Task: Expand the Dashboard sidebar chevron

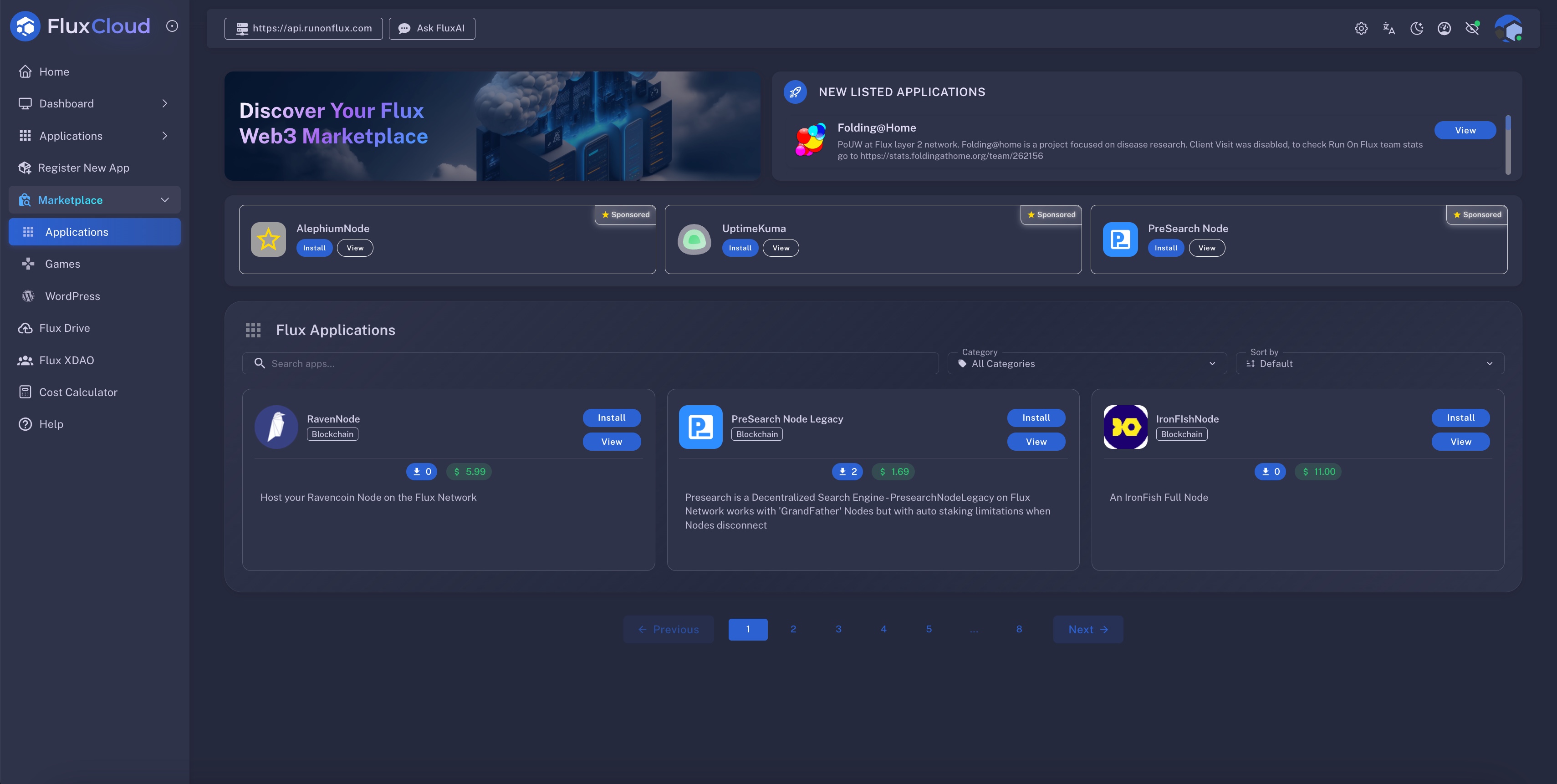Action: coord(164,103)
